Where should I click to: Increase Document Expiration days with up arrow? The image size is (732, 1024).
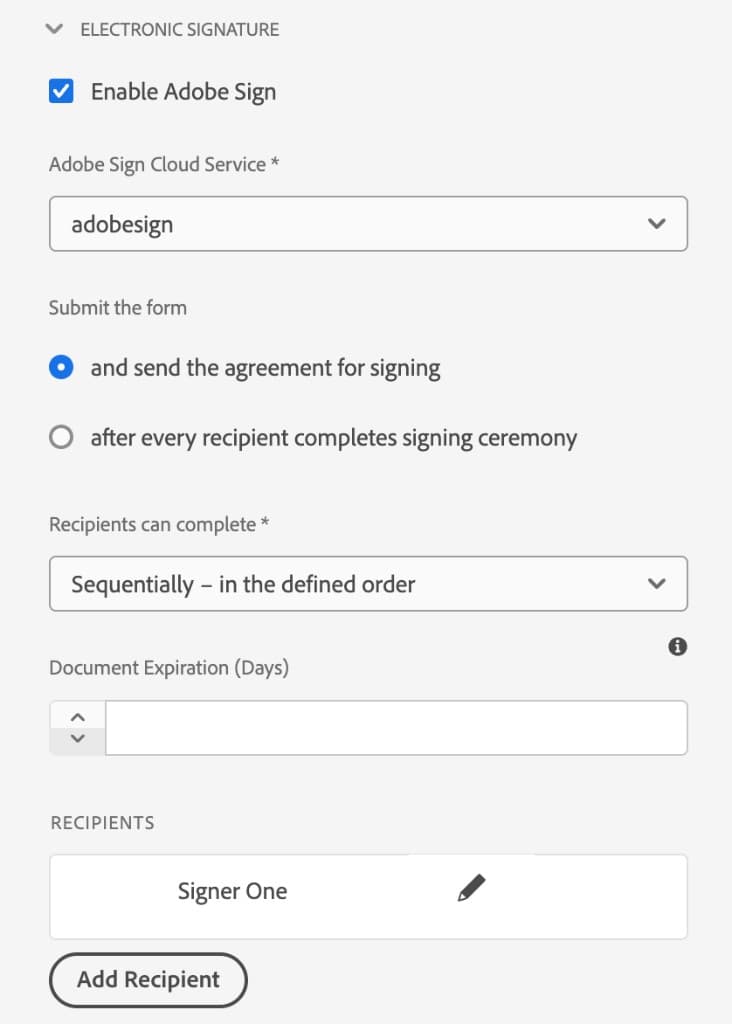click(x=78, y=717)
